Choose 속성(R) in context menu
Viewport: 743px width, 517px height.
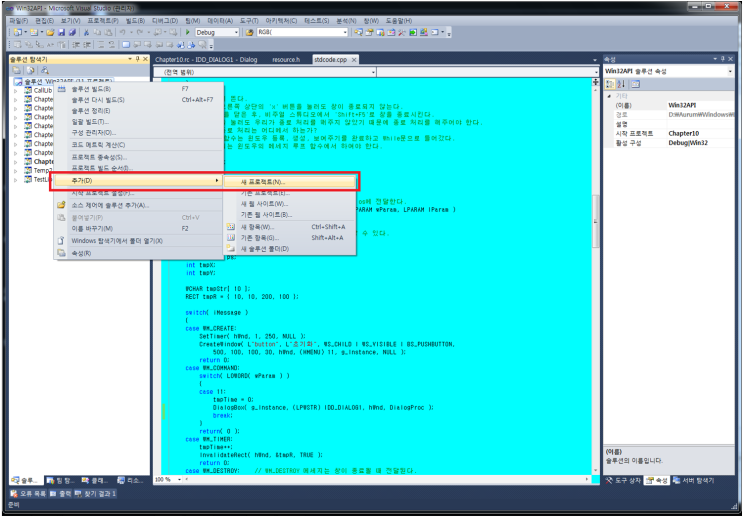coord(138,253)
